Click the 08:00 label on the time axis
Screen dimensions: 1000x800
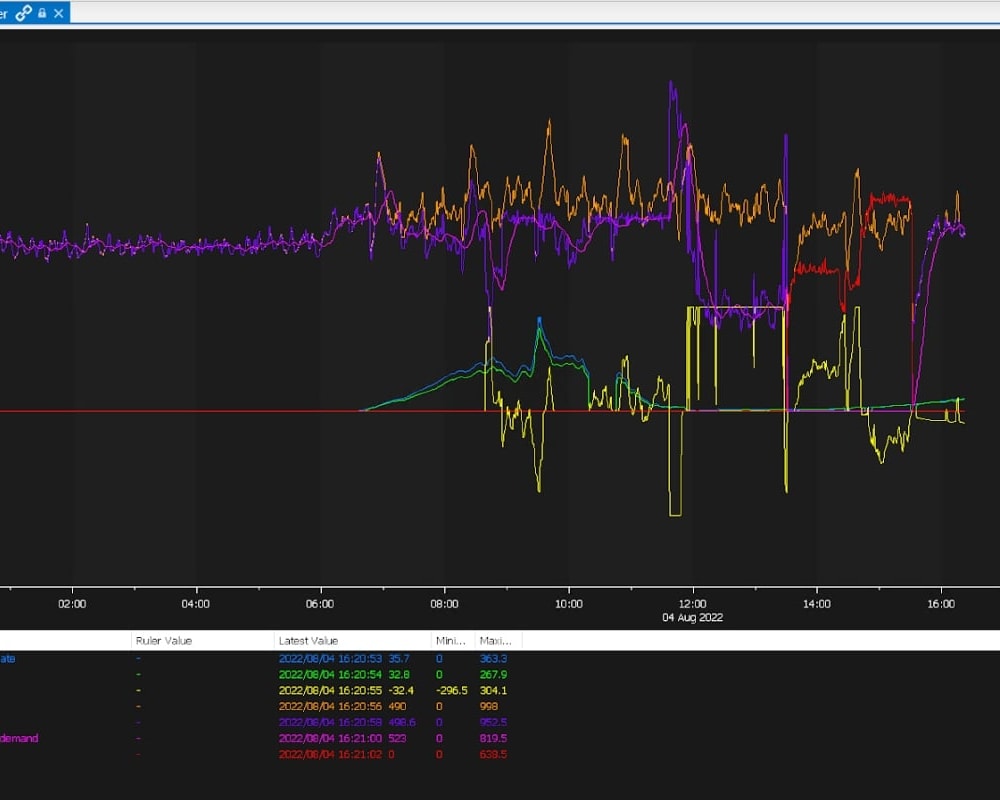pos(445,604)
